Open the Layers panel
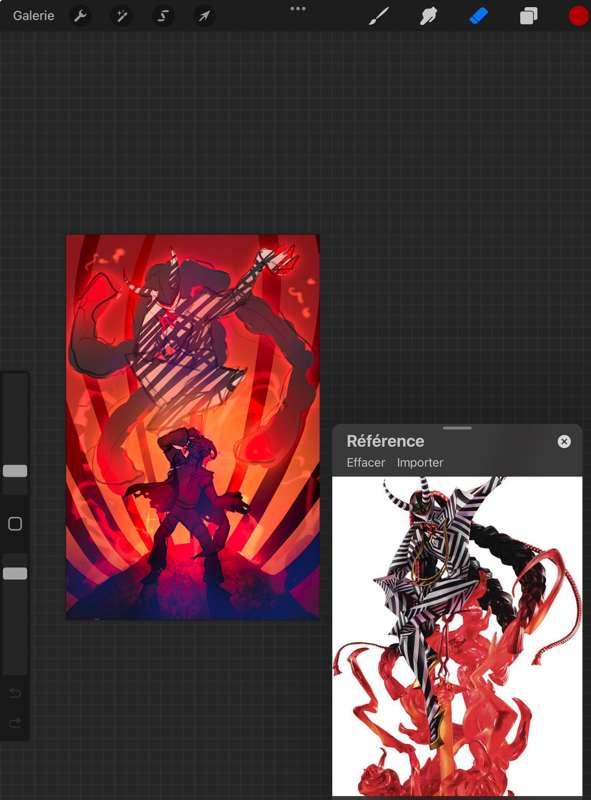Viewport: 591px width, 800px height. click(x=529, y=16)
